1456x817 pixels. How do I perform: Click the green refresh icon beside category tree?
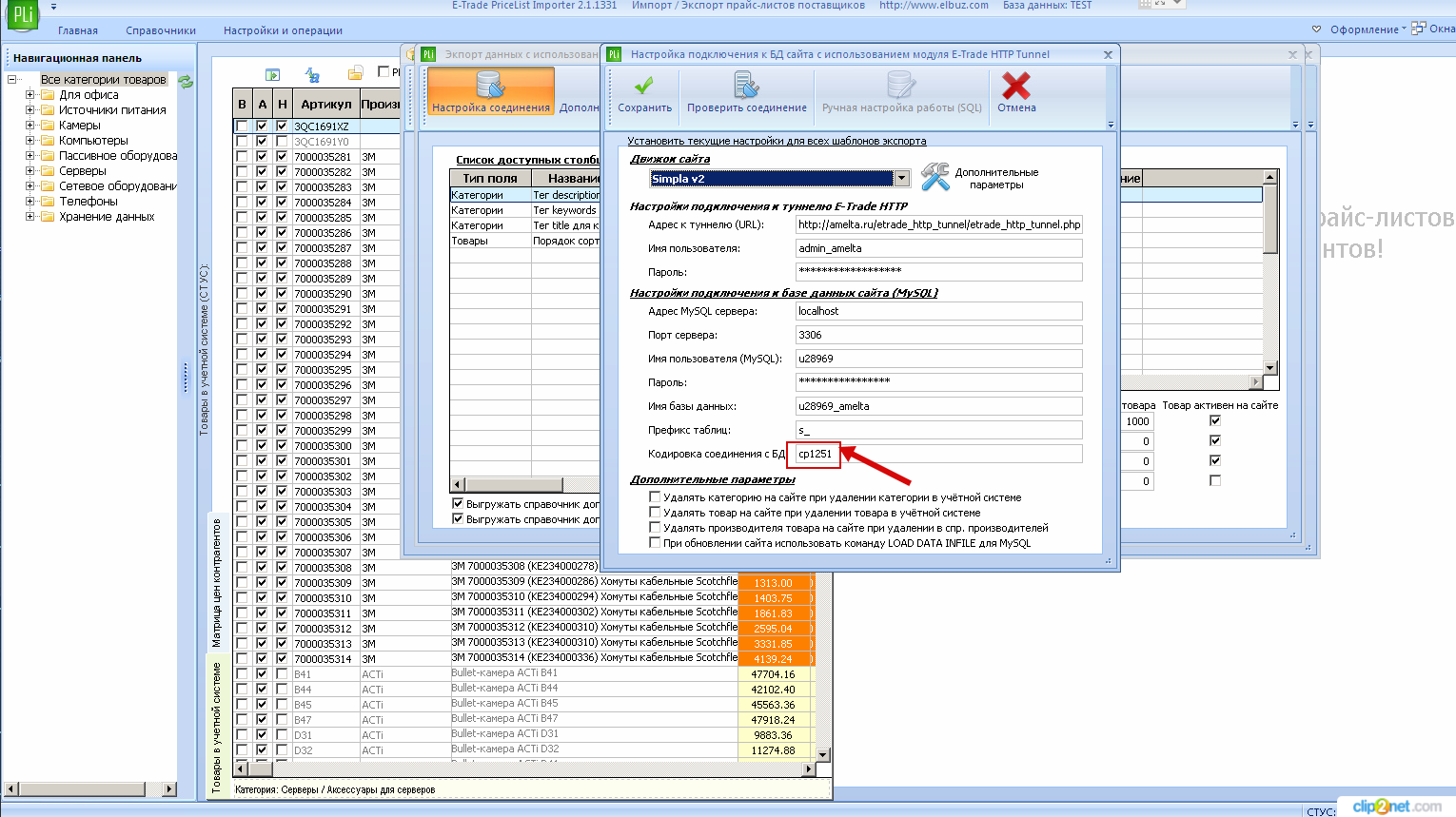[186, 81]
